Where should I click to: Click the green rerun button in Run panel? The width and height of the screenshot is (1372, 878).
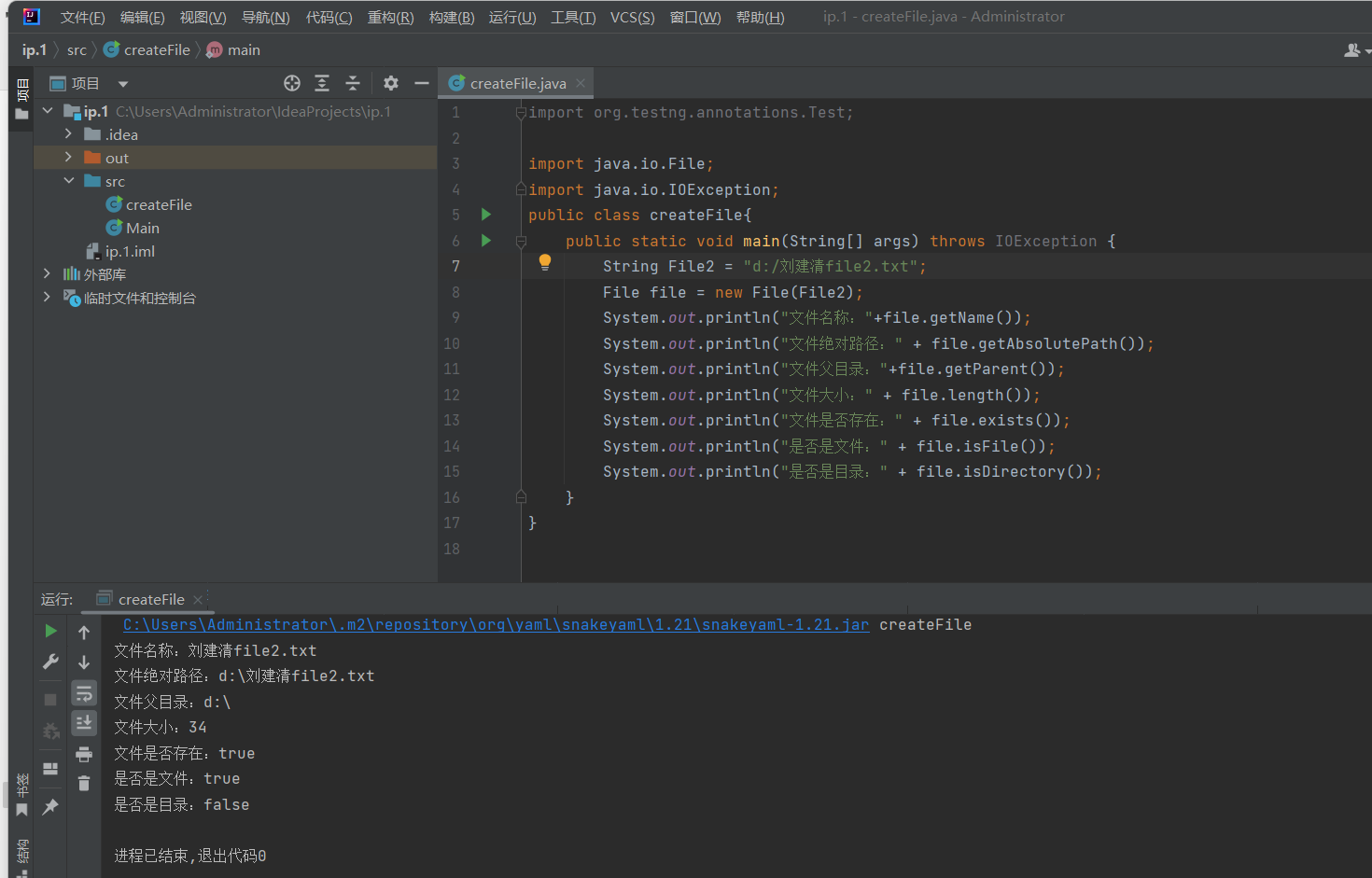coord(50,632)
